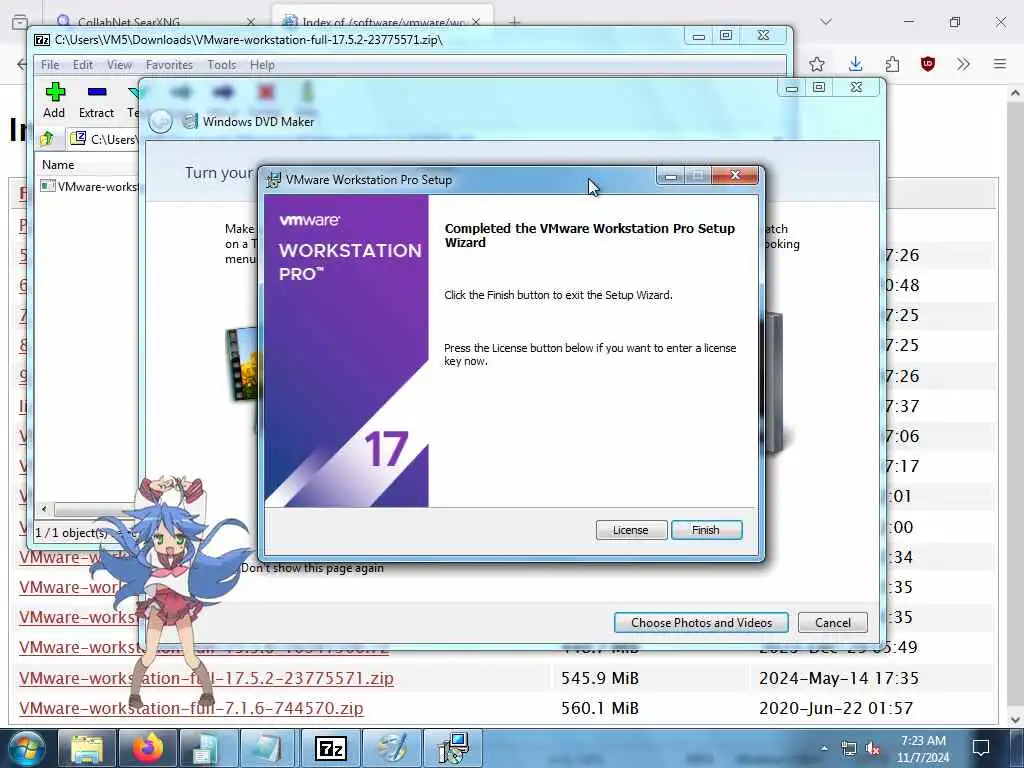Open the VMware installer taskbar button
Viewport: 1024px width, 768px height.
(x=453, y=748)
